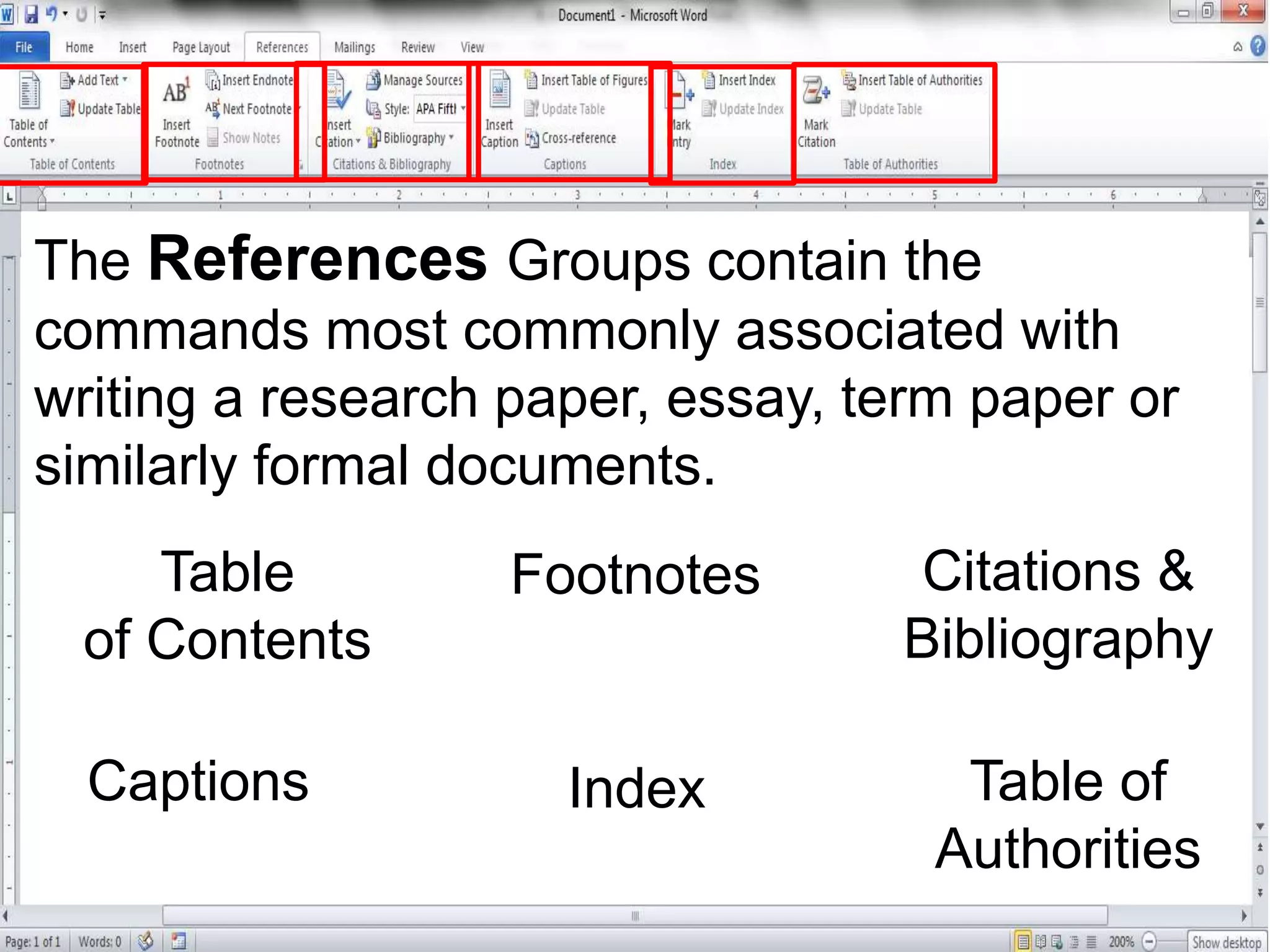Screen dimensions: 1270x952
Task: Click the vertical scrollbar thumb
Action: click(1260, 302)
